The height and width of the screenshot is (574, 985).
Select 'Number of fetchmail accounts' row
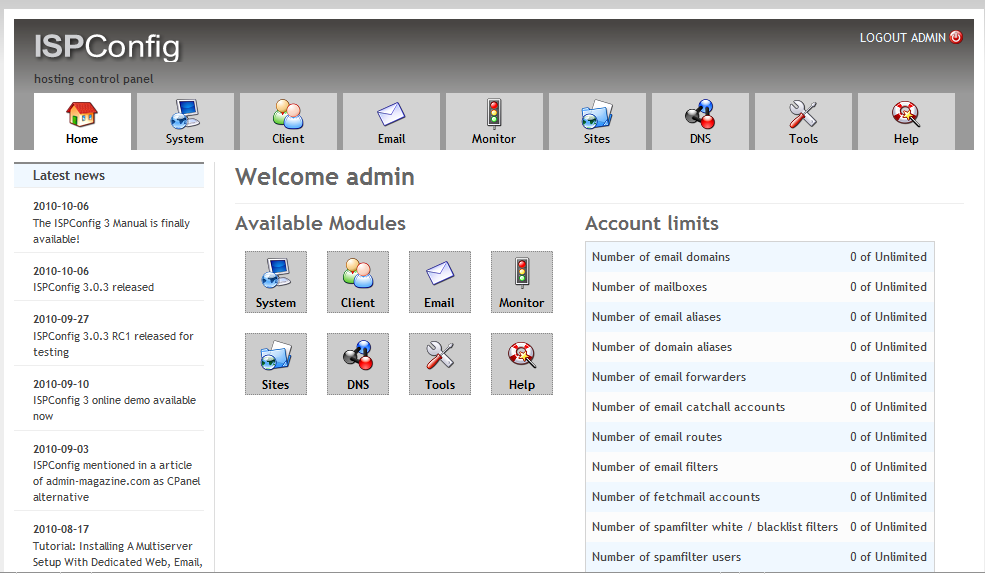[x=759, y=497]
